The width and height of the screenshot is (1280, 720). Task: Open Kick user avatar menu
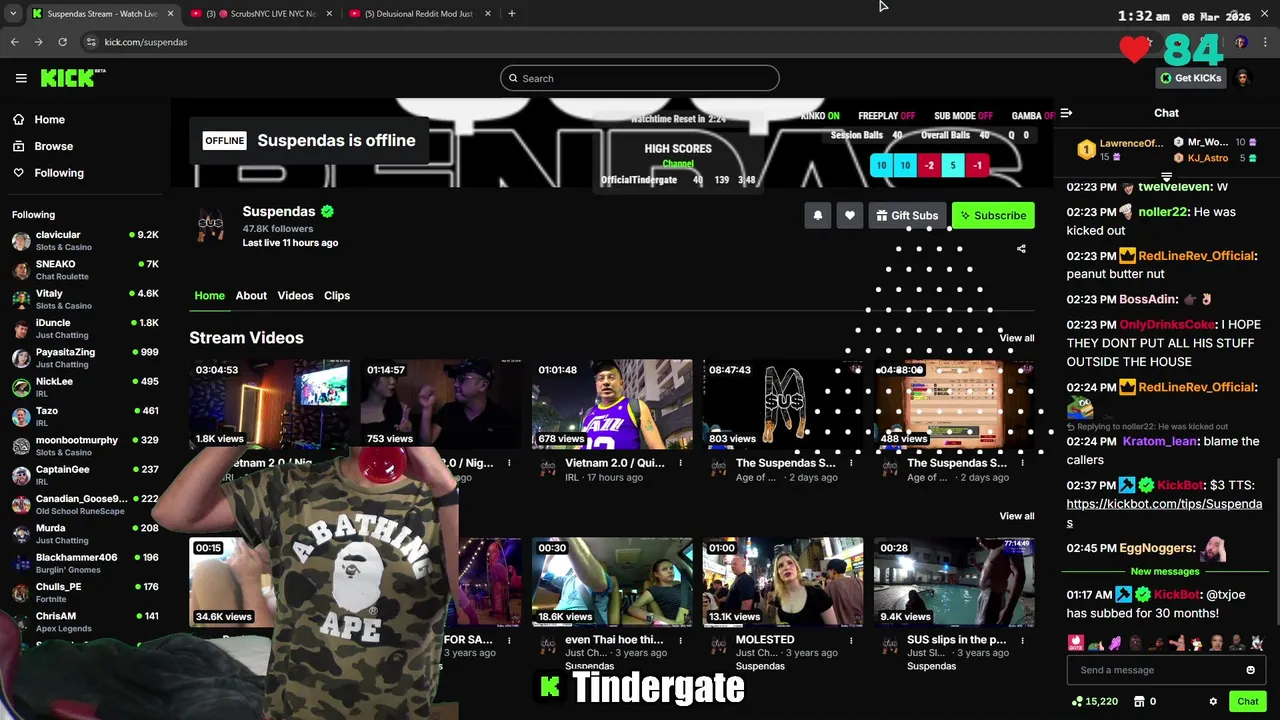coord(1243,78)
